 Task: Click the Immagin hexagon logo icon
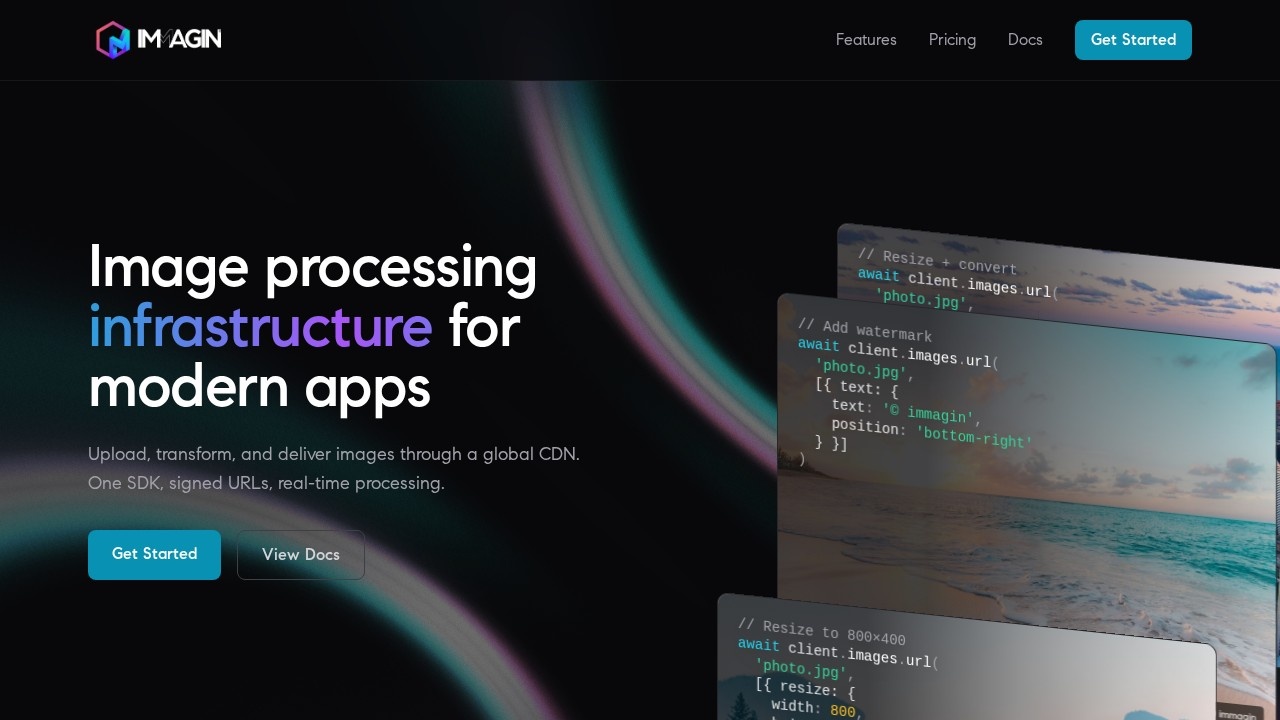113,40
